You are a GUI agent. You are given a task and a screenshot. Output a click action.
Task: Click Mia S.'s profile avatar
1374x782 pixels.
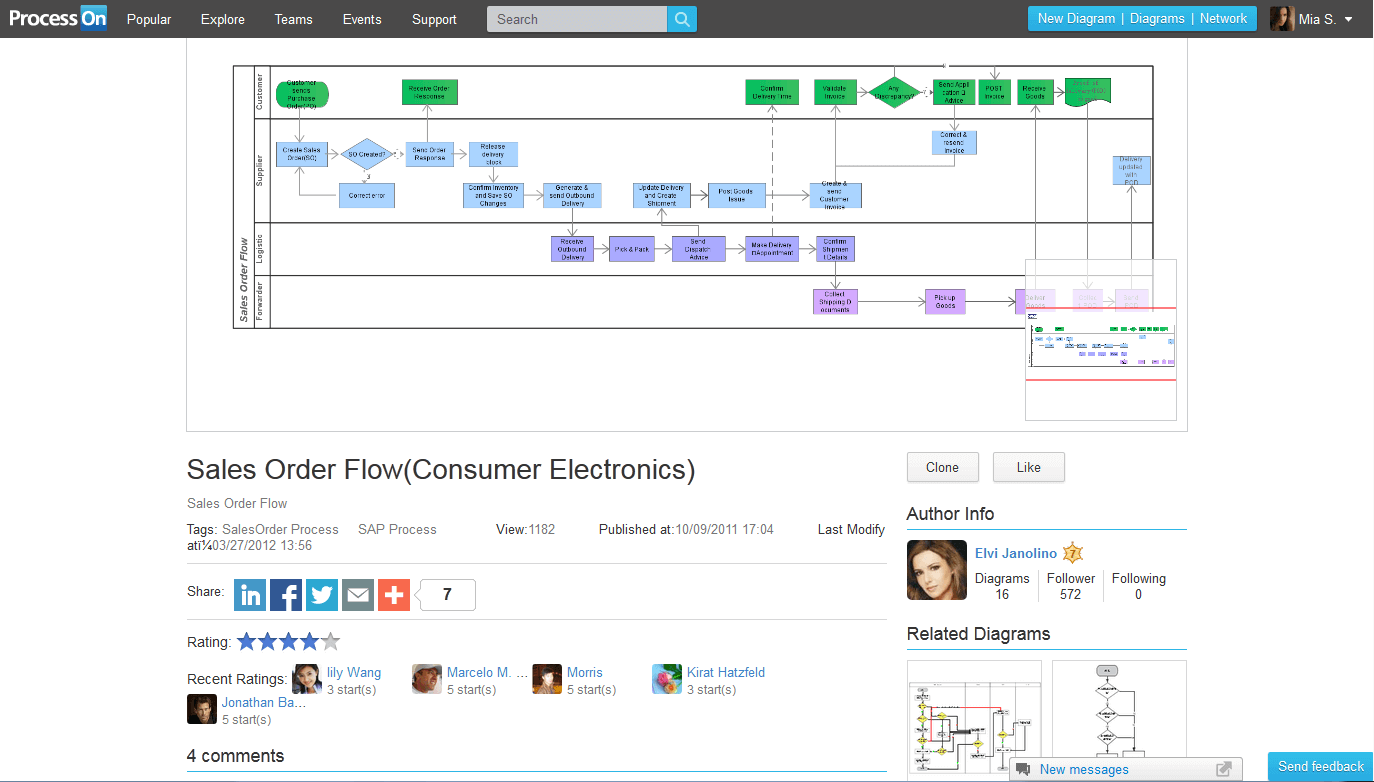(1282, 18)
